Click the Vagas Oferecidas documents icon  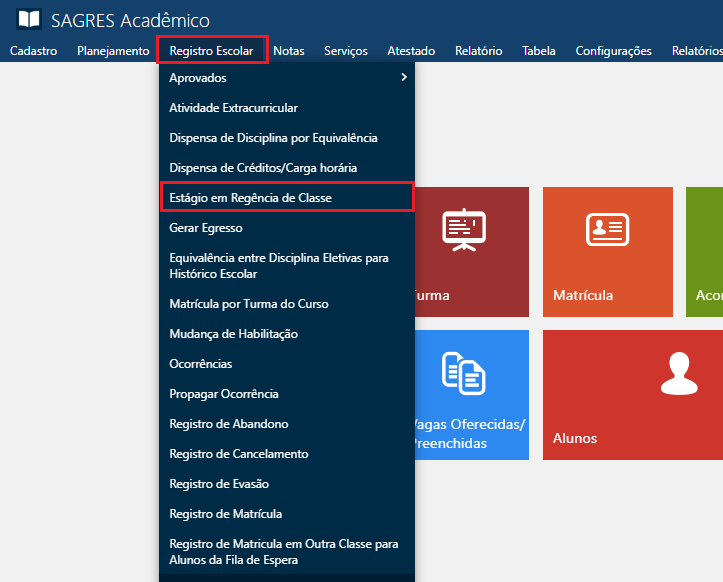click(x=463, y=372)
